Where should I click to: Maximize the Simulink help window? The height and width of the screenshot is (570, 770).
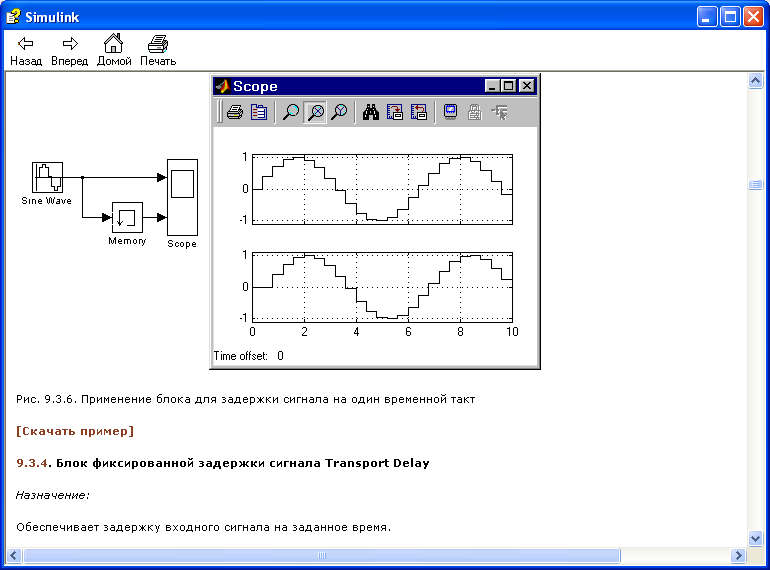(x=730, y=17)
